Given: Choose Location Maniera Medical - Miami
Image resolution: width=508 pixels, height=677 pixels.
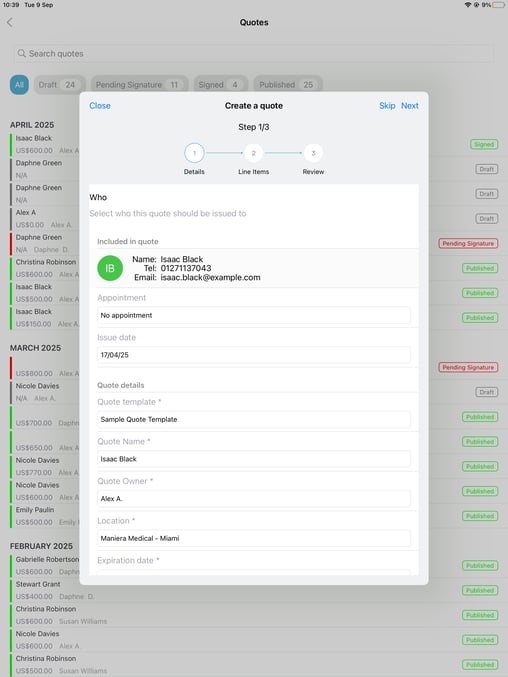Looking at the screenshot, I should pos(254,538).
